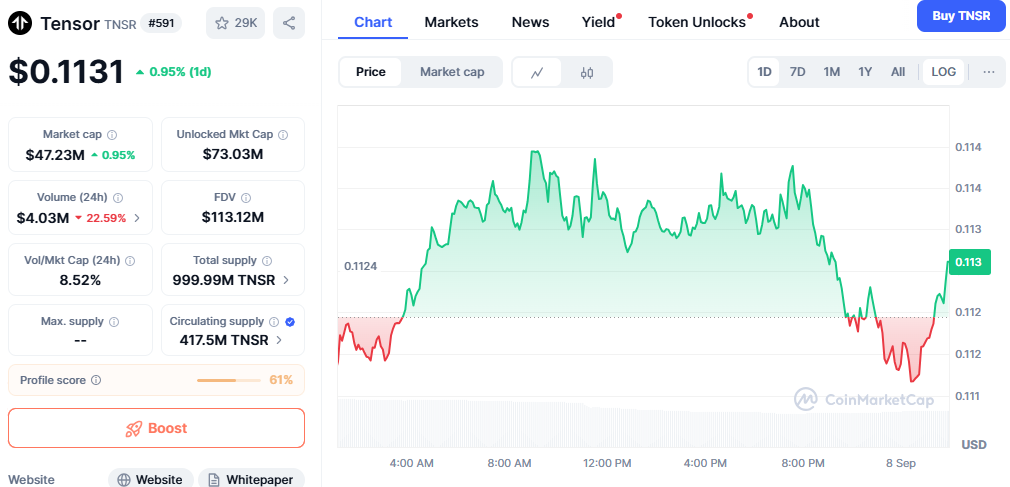Screen dimensions: 1010x487
Task: Click the Profile score progress bar
Action: pyautogui.click(x=229, y=381)
